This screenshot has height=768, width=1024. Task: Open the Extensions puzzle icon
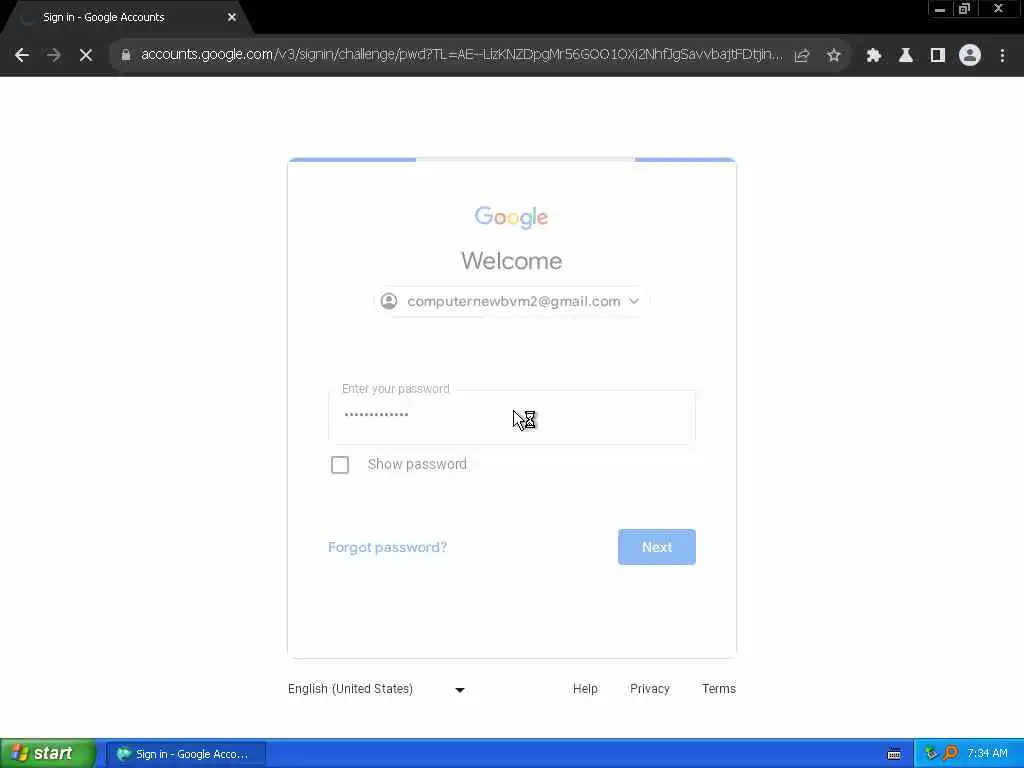(x=873, y=56)
